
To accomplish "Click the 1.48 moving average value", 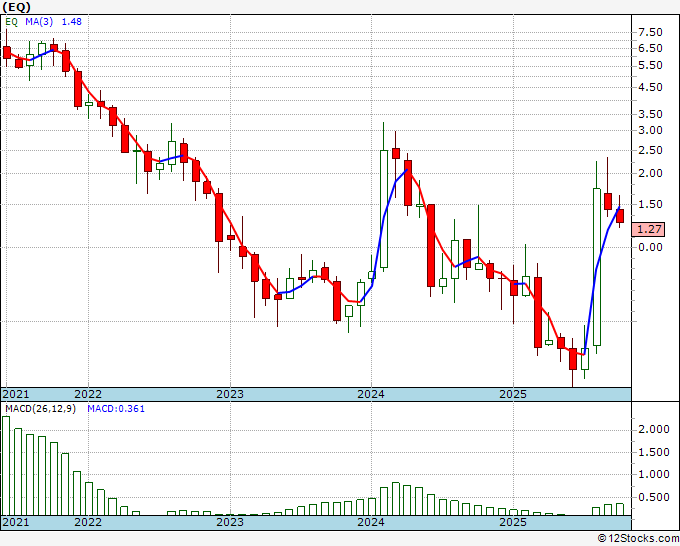I will [72, 22].
